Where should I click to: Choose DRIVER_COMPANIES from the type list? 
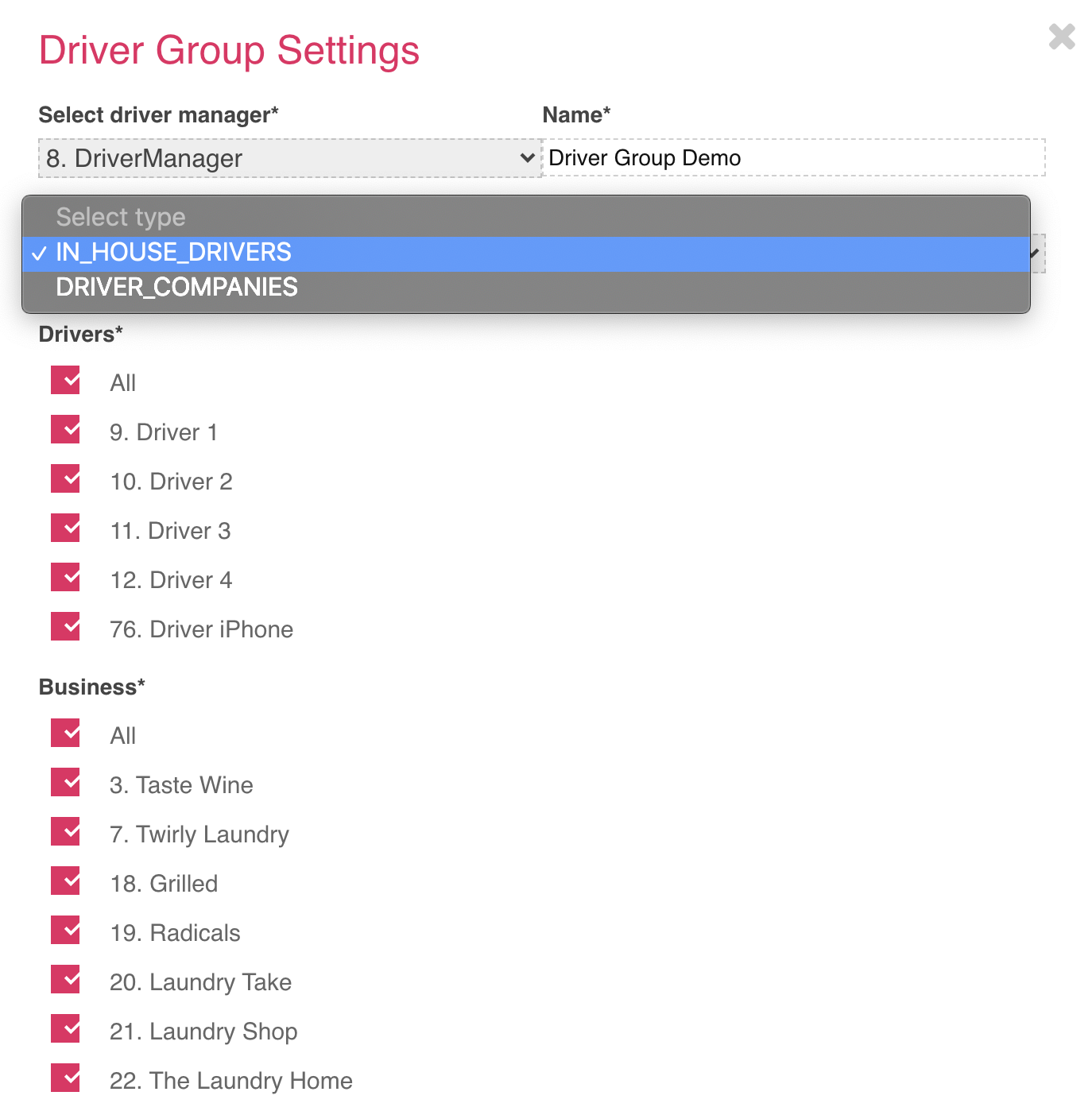pyautogui.click(x=526, y=288)
